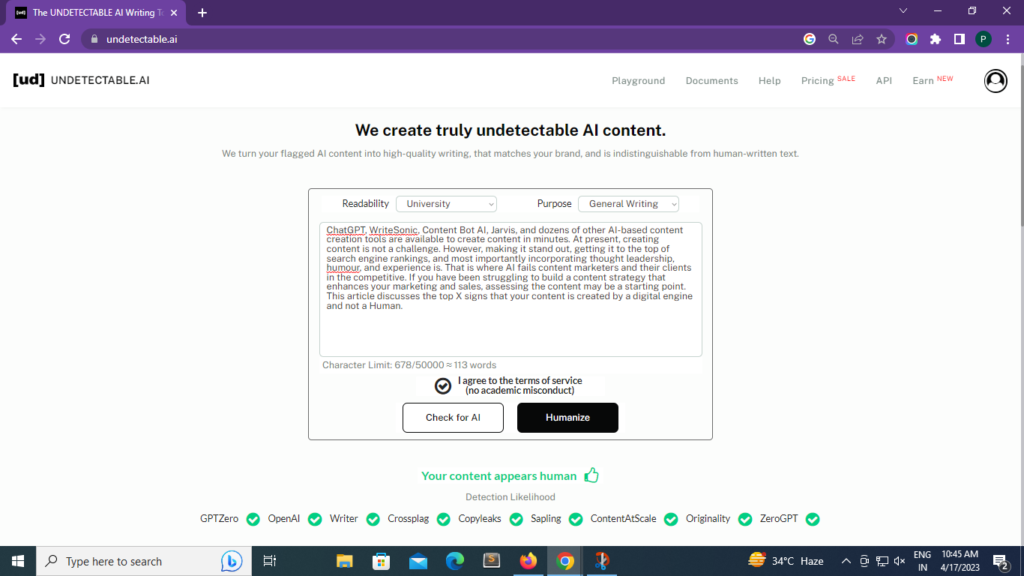Viewport: 1024px width, 576px height.
Task: Click the Check for AI button
Action: 453,417
